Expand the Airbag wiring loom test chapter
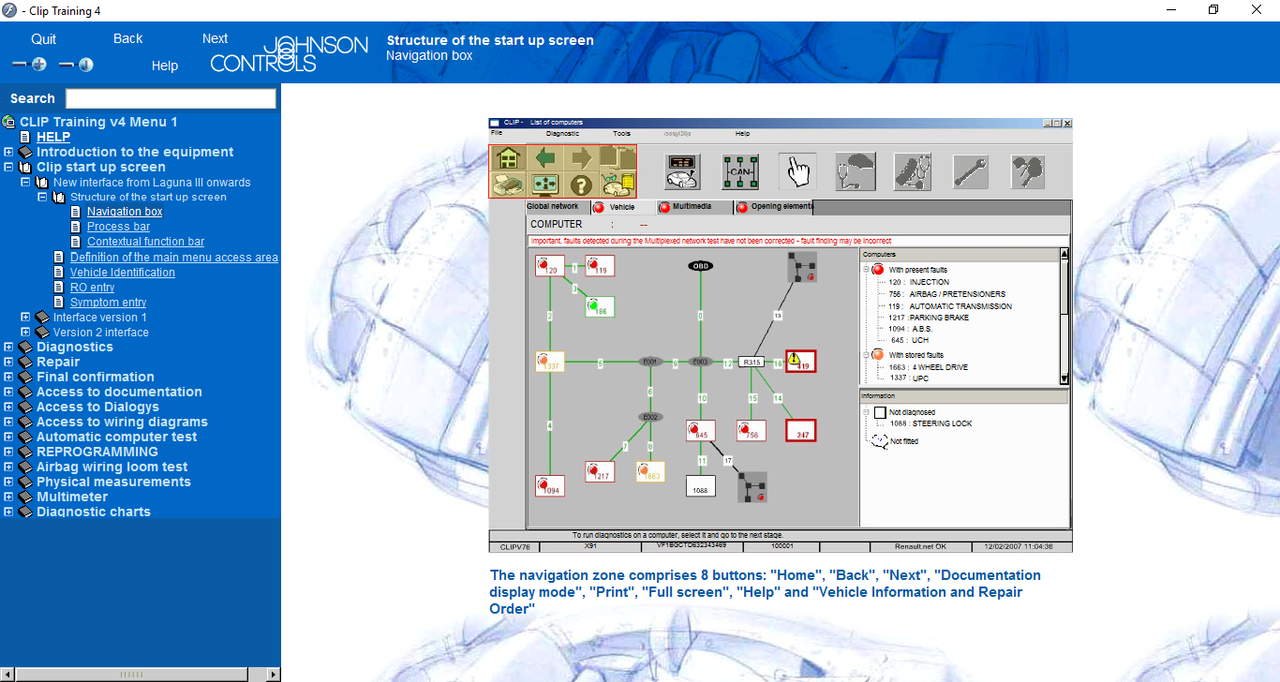The width and height of the screenshot is (1280, 682). pos(9,467)
